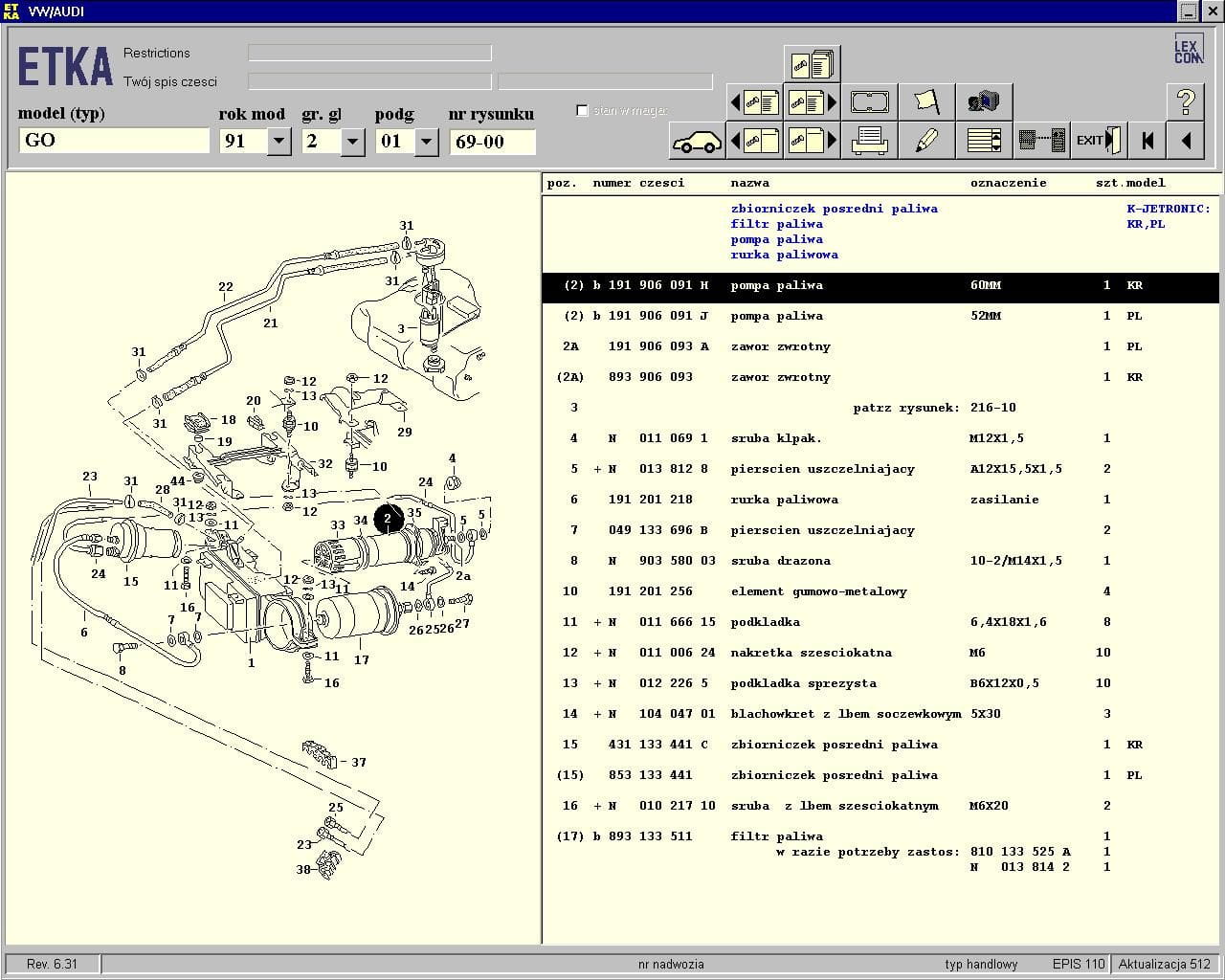Image resolution: width=1225 pixels, height=980 pixels.
Task: Click callout 2 highlighted in the diagram
Action: point(389,519)
